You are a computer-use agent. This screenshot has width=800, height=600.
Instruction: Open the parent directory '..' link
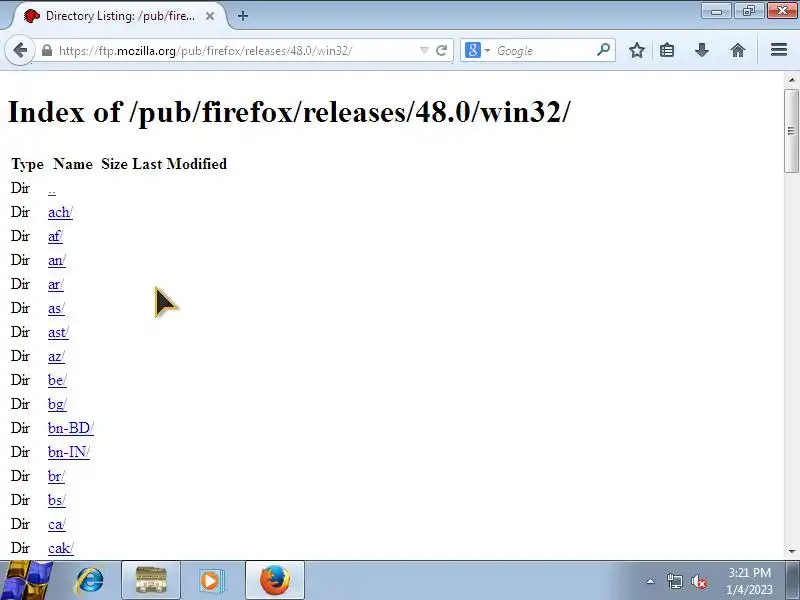[x=52, y=188]
